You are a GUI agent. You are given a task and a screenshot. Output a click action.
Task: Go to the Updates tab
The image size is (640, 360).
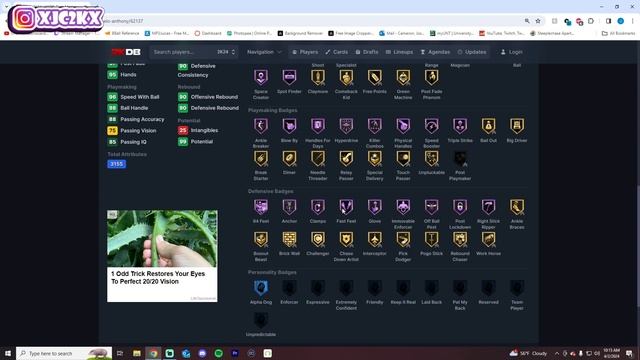tap(472, 52)
